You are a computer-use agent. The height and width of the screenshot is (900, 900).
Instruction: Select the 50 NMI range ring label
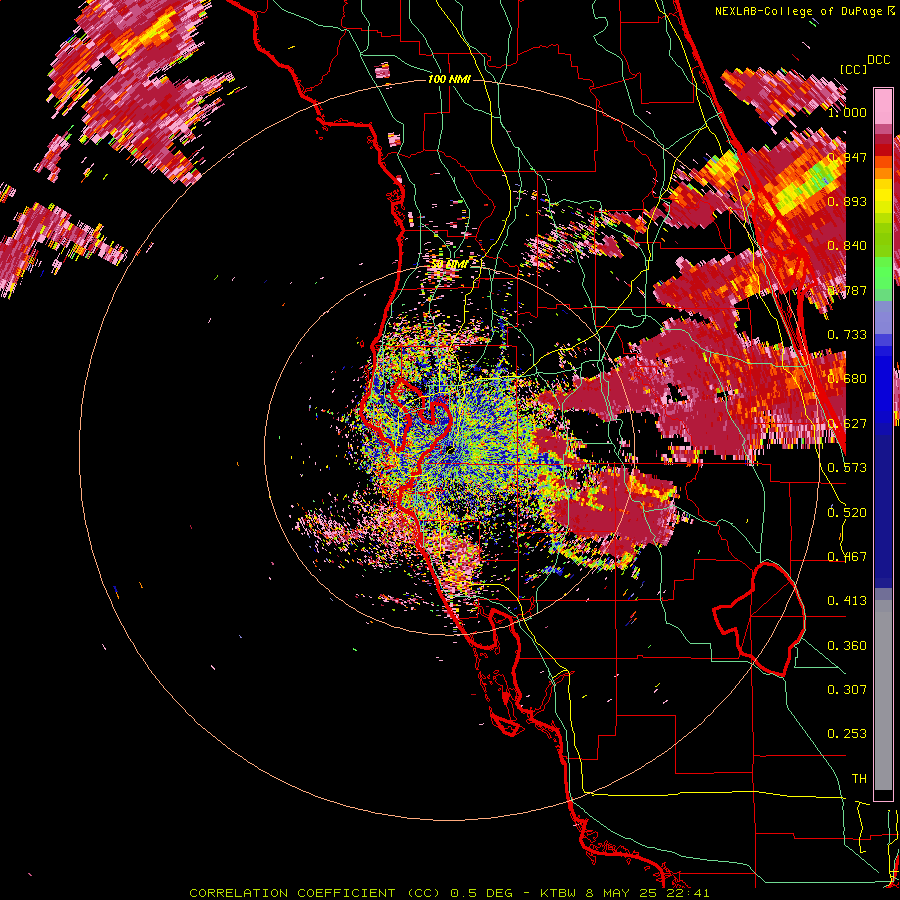(449, 264)
